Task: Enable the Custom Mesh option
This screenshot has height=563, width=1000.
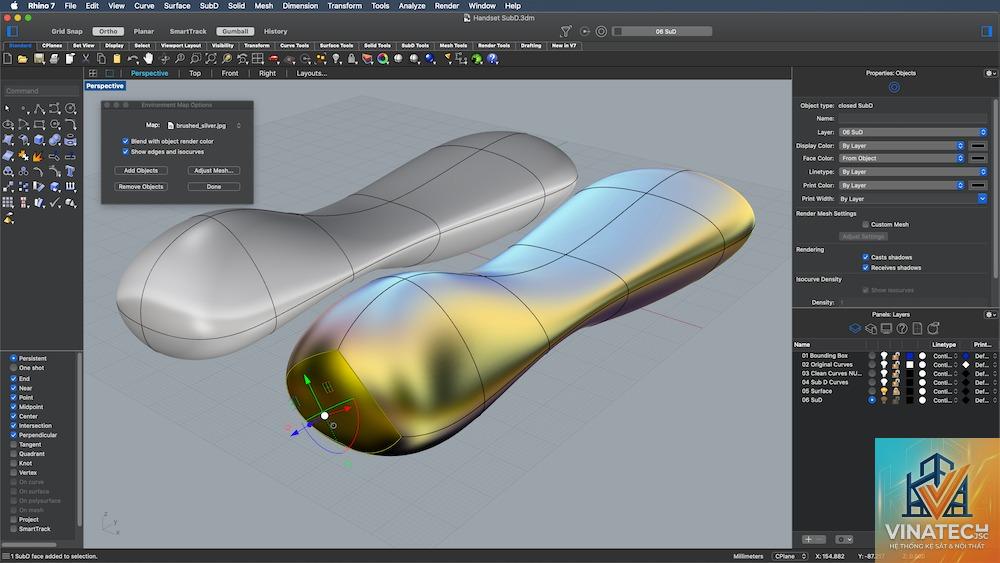Action: (865, 224)
